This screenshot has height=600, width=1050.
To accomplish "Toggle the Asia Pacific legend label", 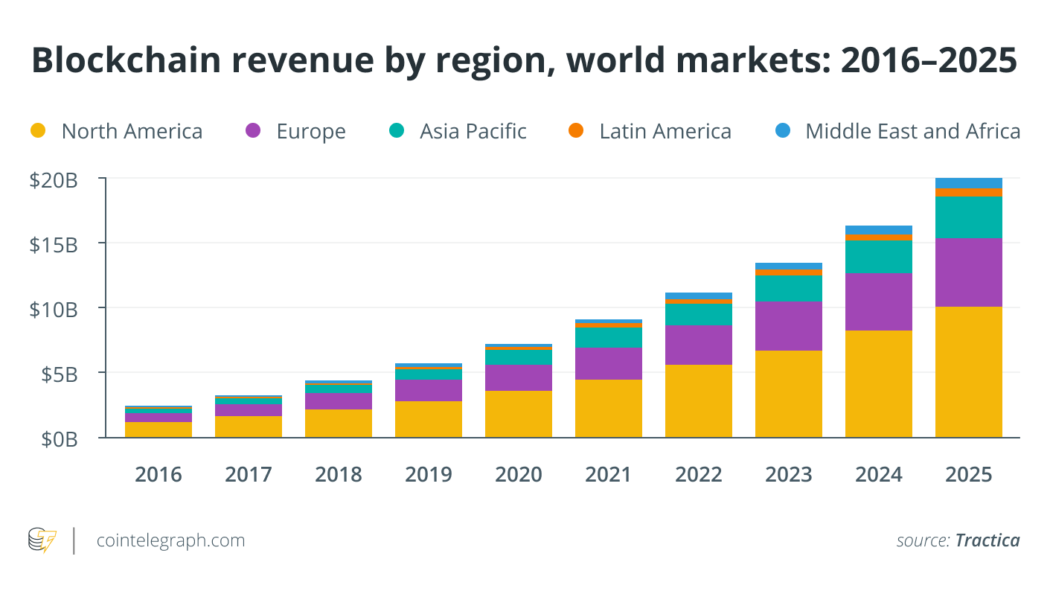I will (x=473, y=131).
